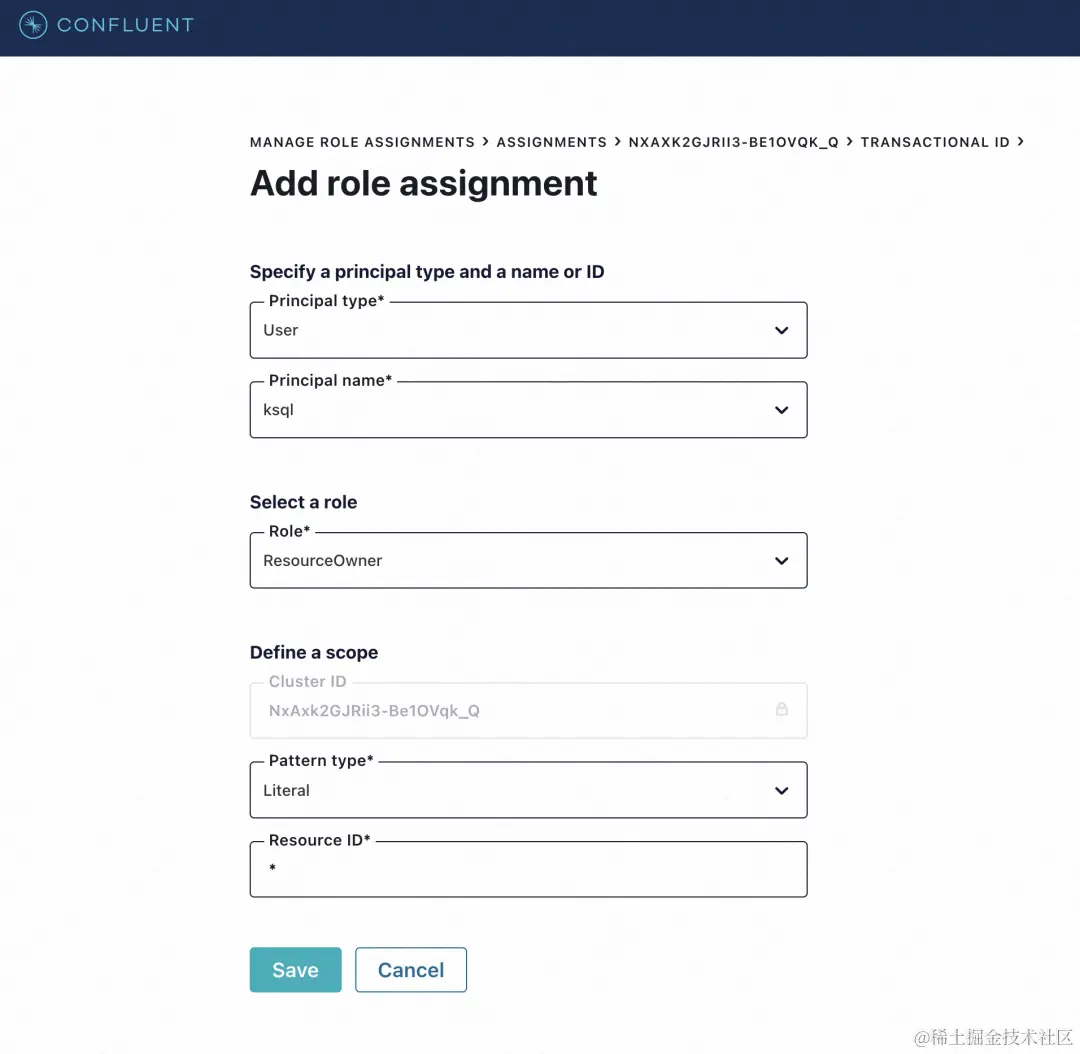Click the 'Select a role' heading
The width and height of the screenshot is (1080, 1054).
tap(304, 502)
